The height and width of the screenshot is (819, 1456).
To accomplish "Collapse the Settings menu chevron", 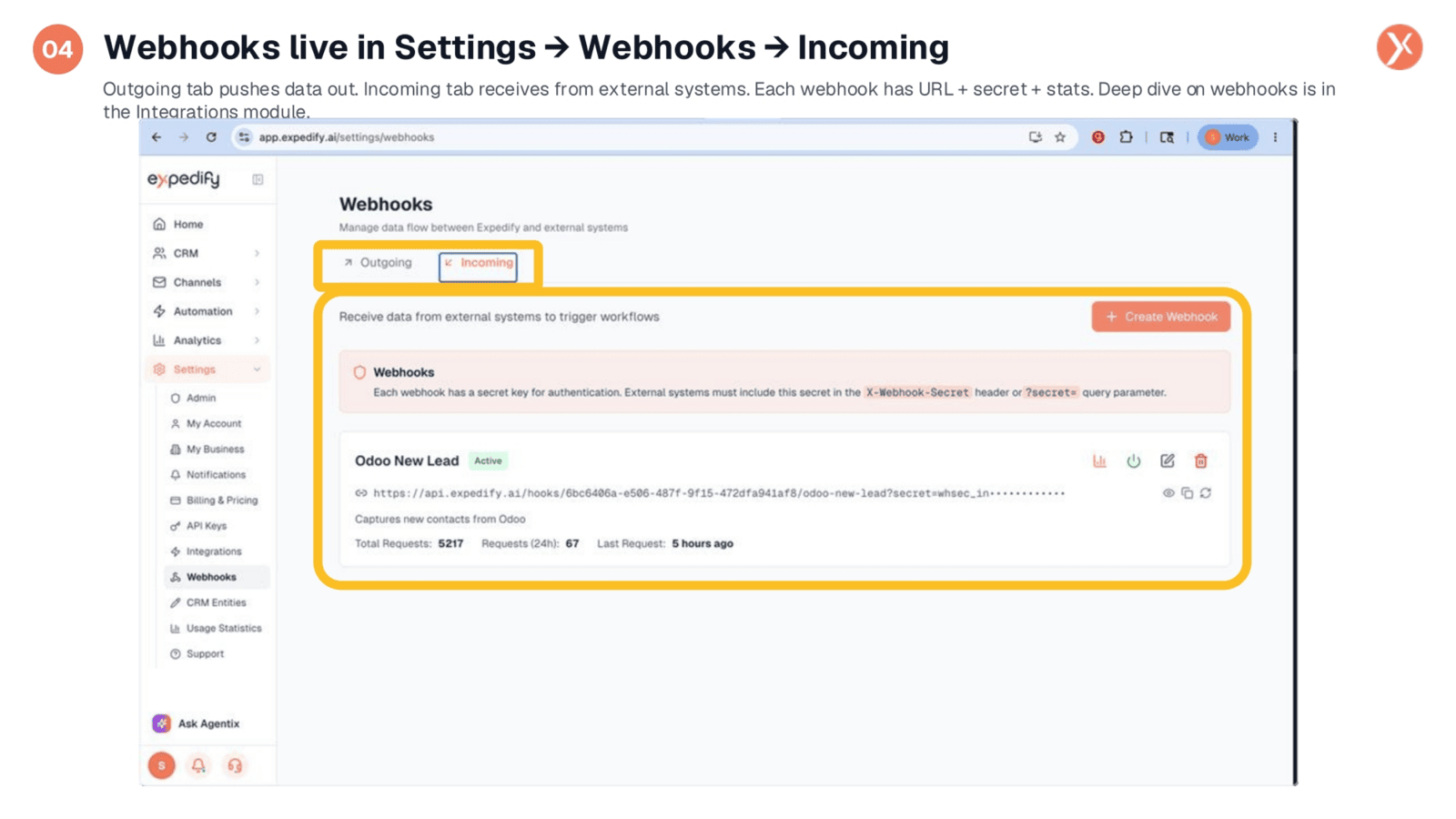I will click(x=257, y=369).
